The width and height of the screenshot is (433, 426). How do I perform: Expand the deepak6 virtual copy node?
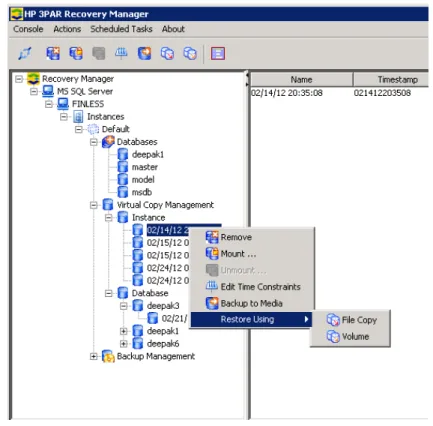[x=124, y=344]
